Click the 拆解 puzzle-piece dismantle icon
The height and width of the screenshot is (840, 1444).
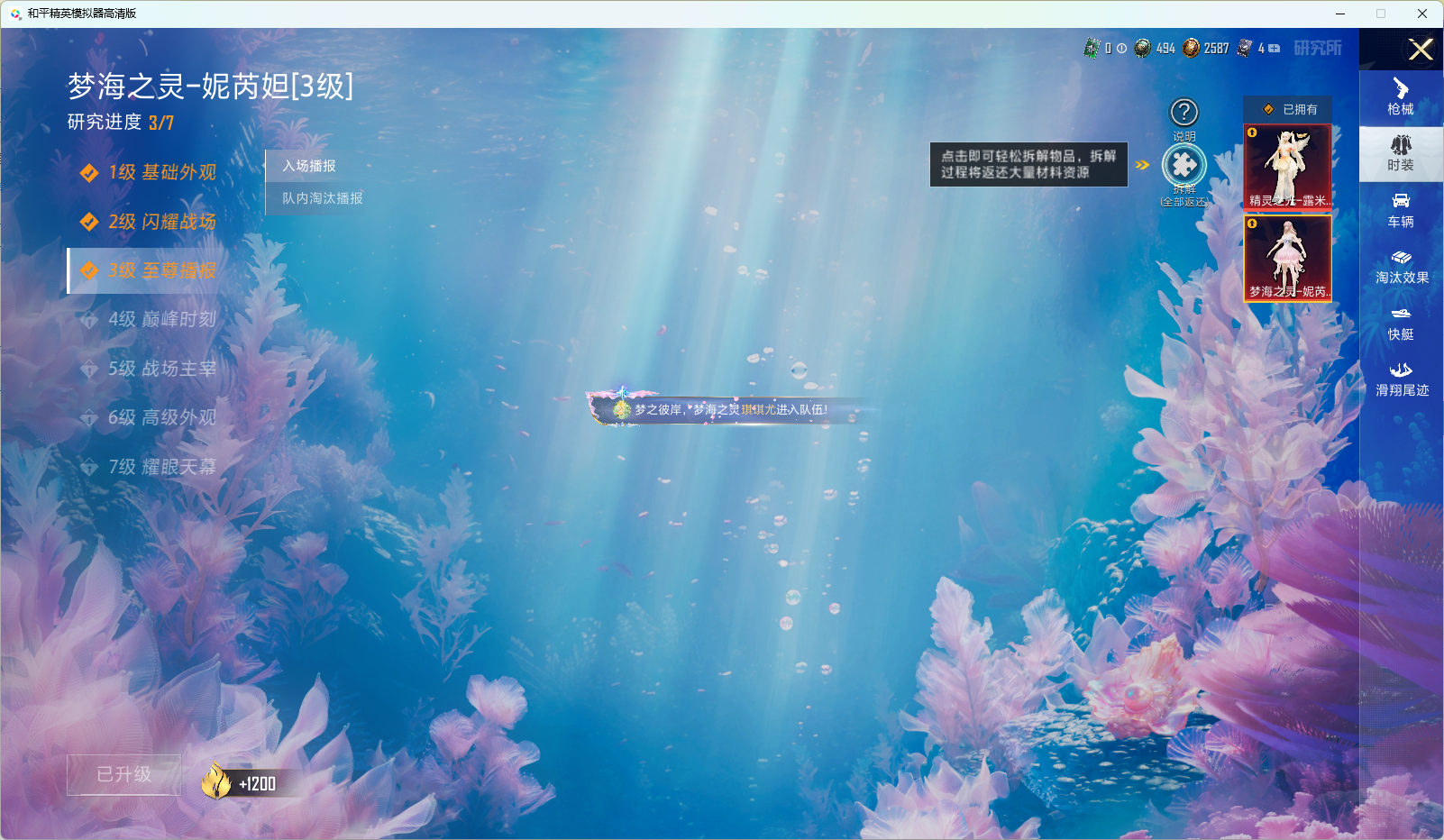coord(1184,165)
